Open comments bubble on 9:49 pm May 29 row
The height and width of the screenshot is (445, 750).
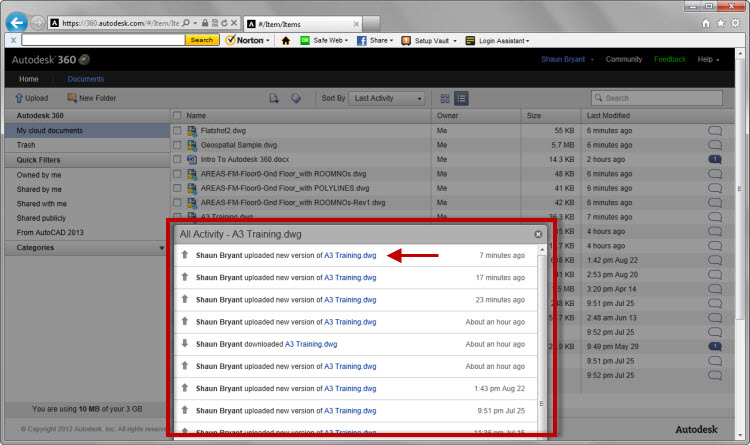pyautogui.click(x=715, y=346)
